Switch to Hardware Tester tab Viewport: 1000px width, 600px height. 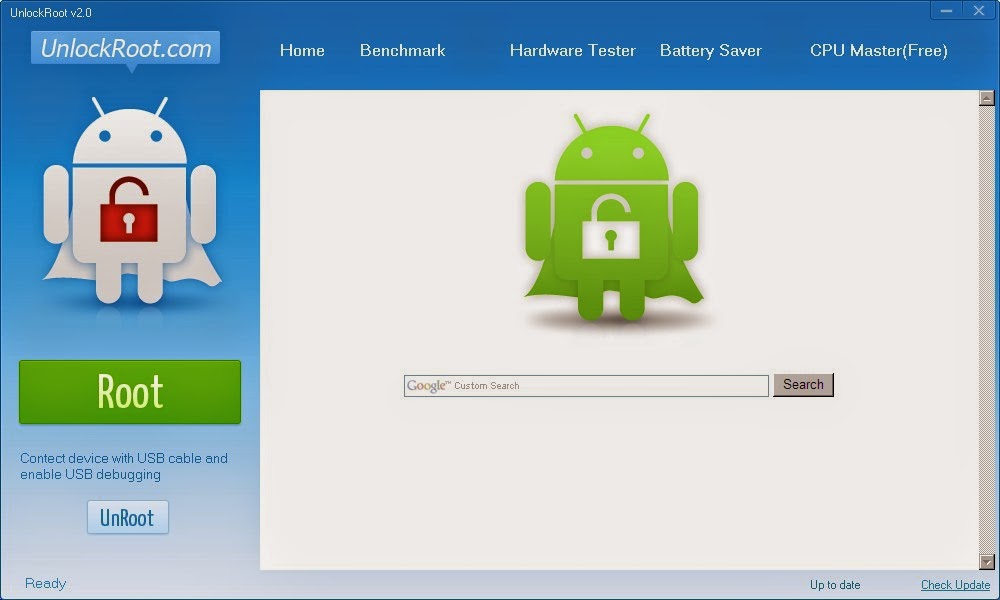click(x=573, y=50)
